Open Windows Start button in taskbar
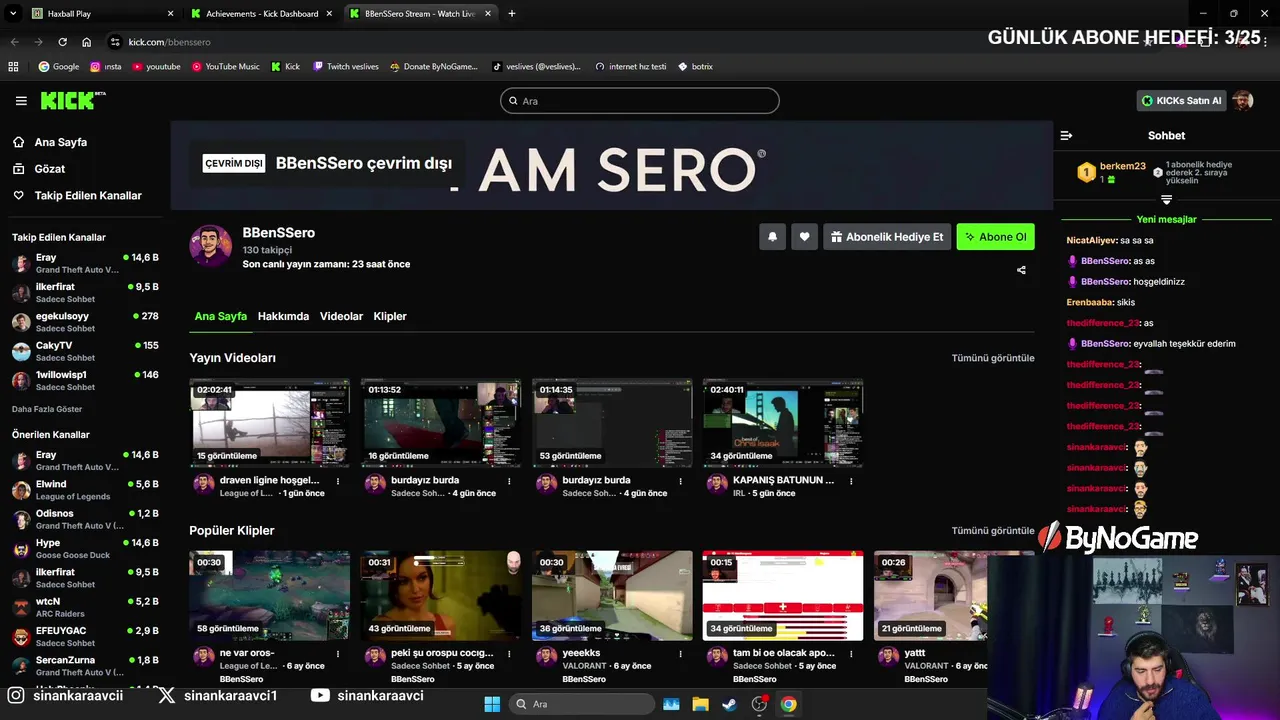Screen dimensions: 1280x720 pyautogui.click(x=492, y=704)
